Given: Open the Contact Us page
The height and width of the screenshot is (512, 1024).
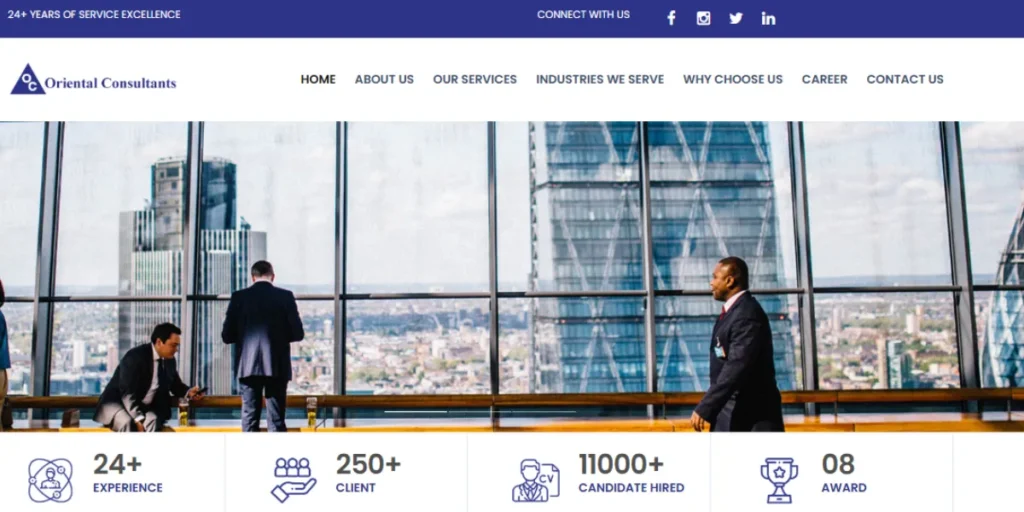Looking at the screenshot, I should point(905,80).
